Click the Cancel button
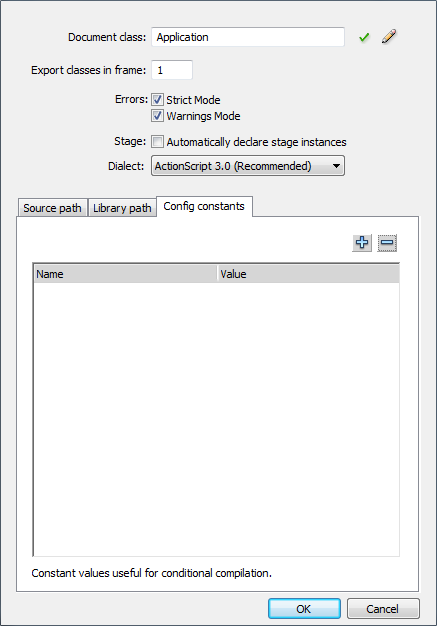The image size is (437, 626). pos(383,609)
